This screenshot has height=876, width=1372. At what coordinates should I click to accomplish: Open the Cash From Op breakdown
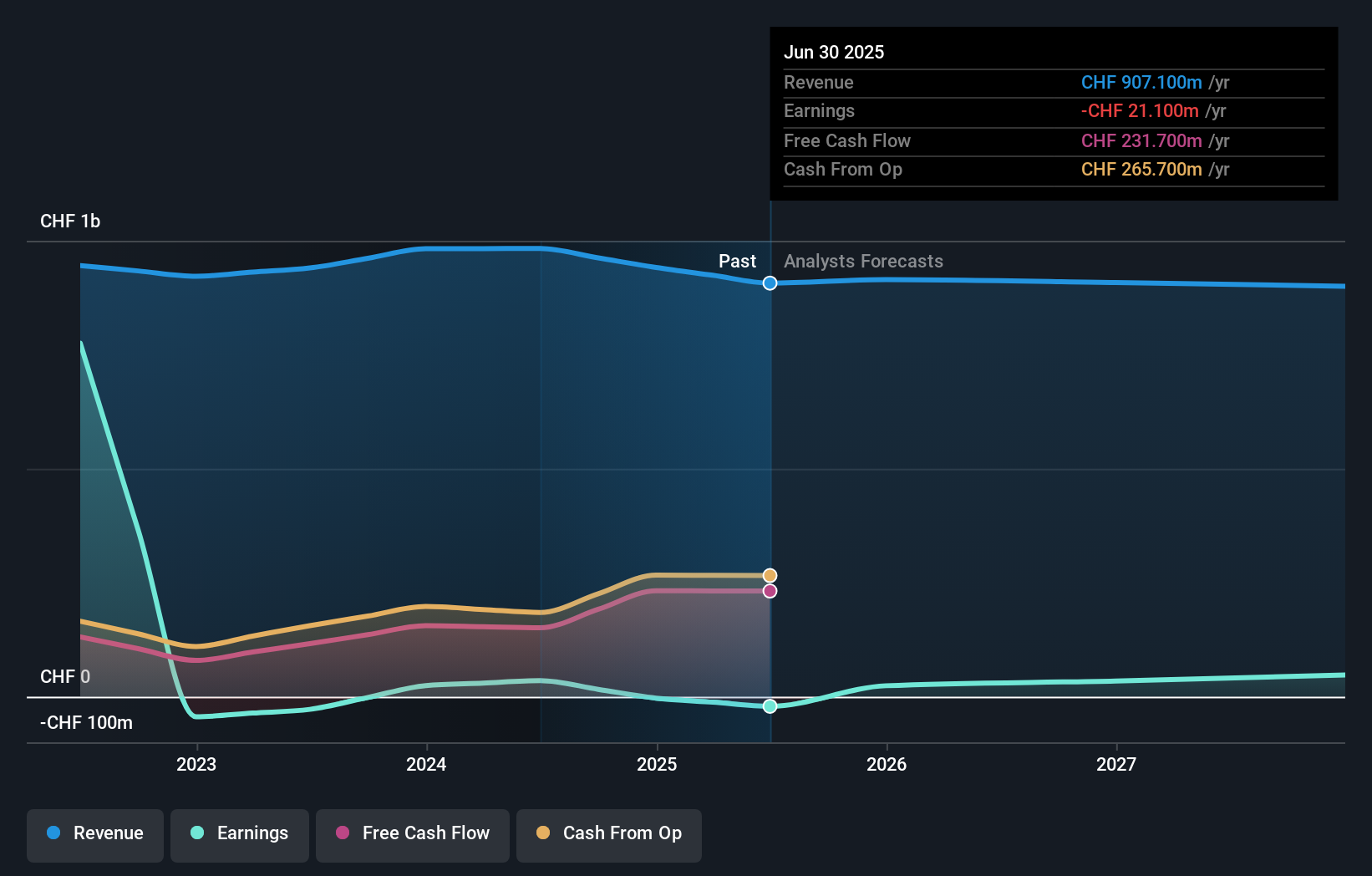843,170
